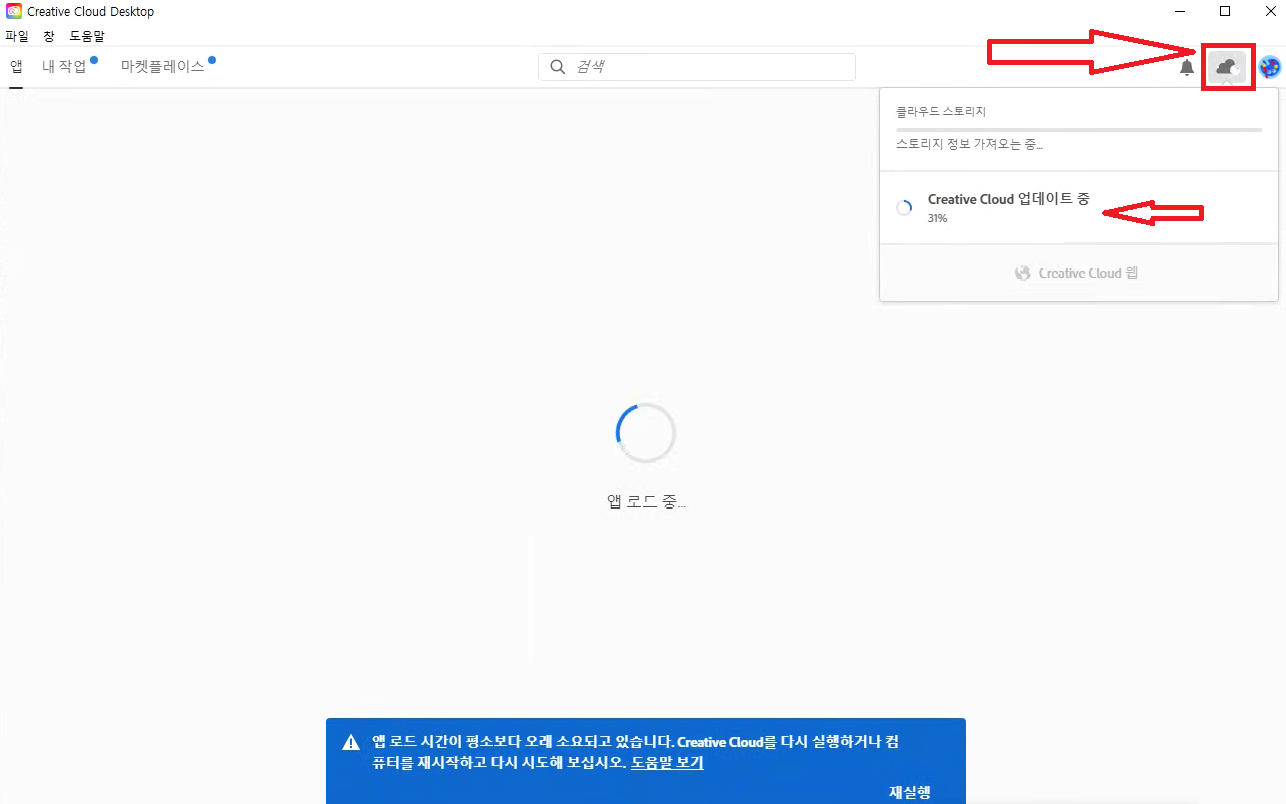Click the update progress spinner icon
Screen dimensions: 1286x804
pyautogui.click(x=904, y=208)
